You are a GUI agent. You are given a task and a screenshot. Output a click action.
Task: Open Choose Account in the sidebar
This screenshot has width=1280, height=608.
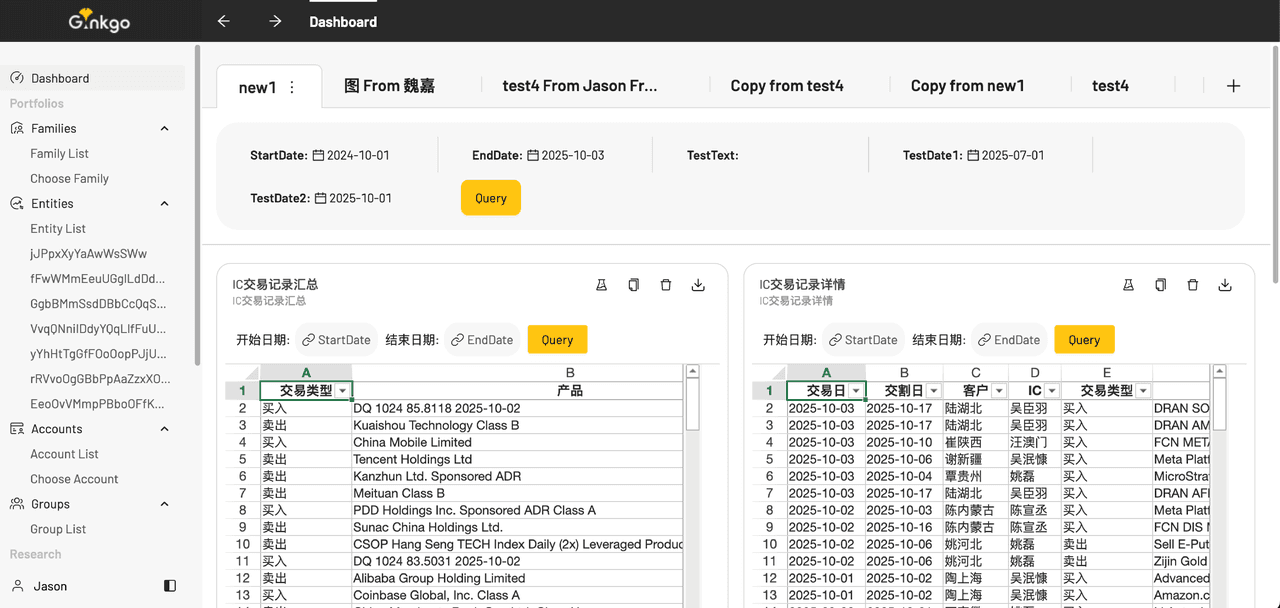(74, 479)
